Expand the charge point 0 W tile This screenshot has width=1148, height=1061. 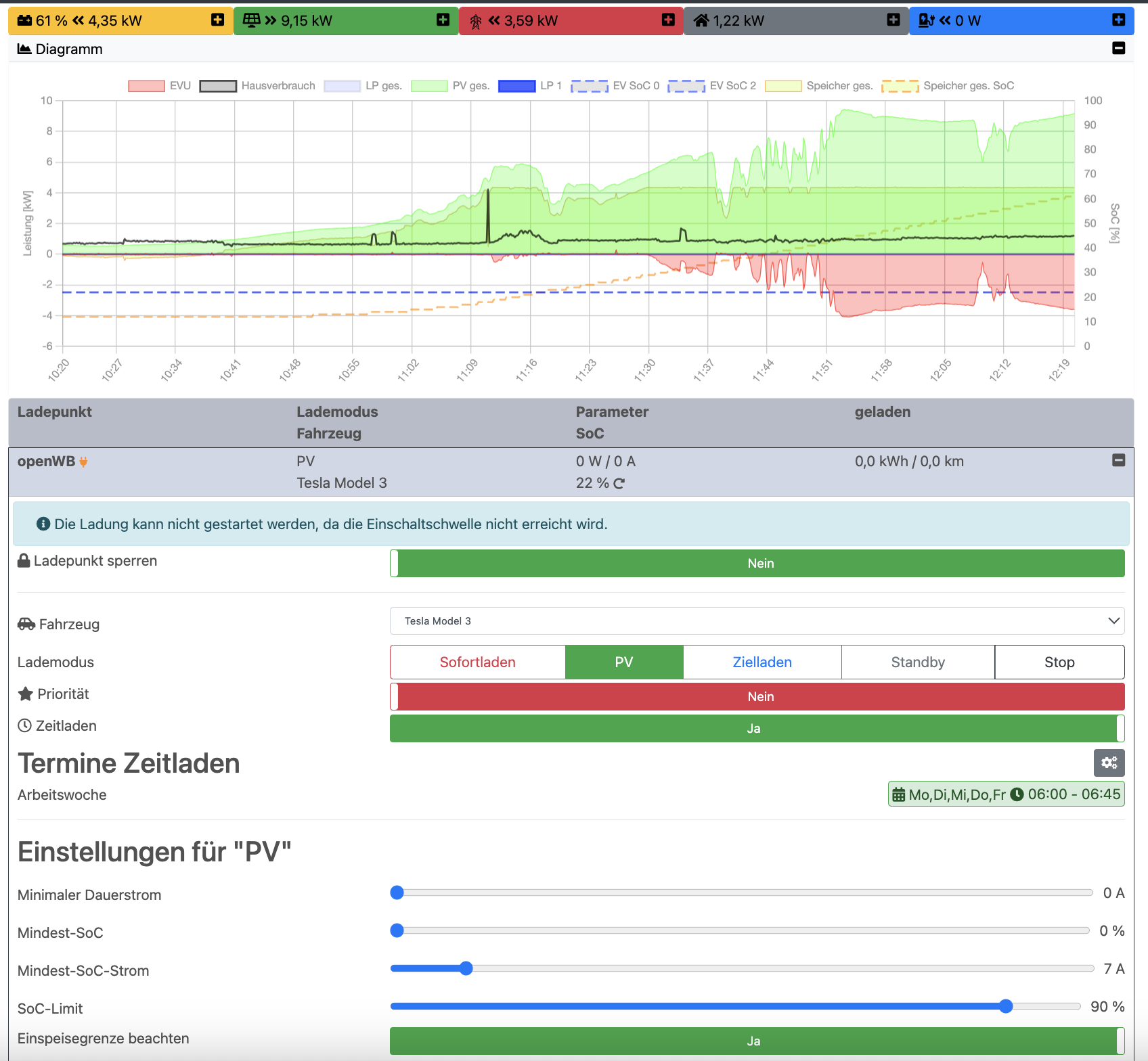pos(1118,20)
